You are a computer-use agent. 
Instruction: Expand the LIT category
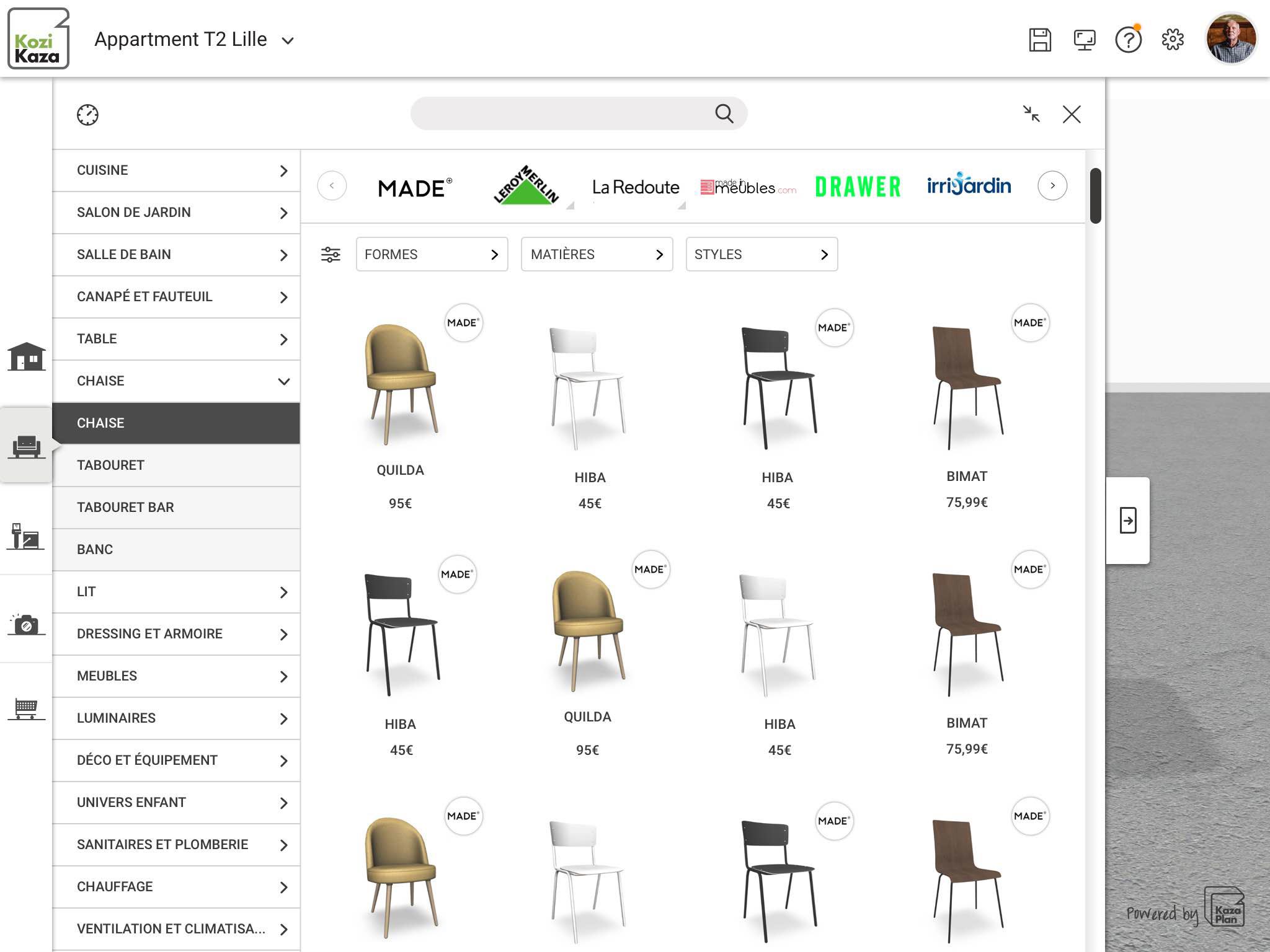[176, 592]
